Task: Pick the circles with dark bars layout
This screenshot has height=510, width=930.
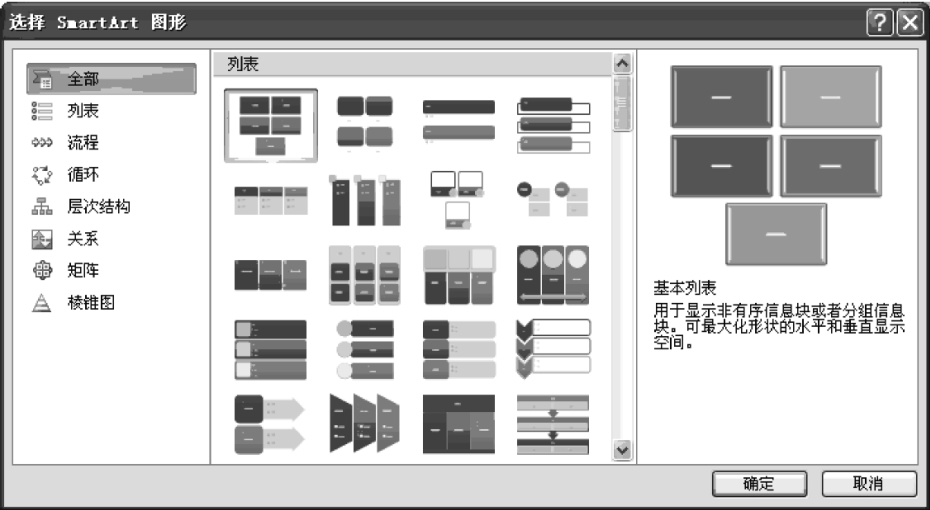Action: coord(364,350)
